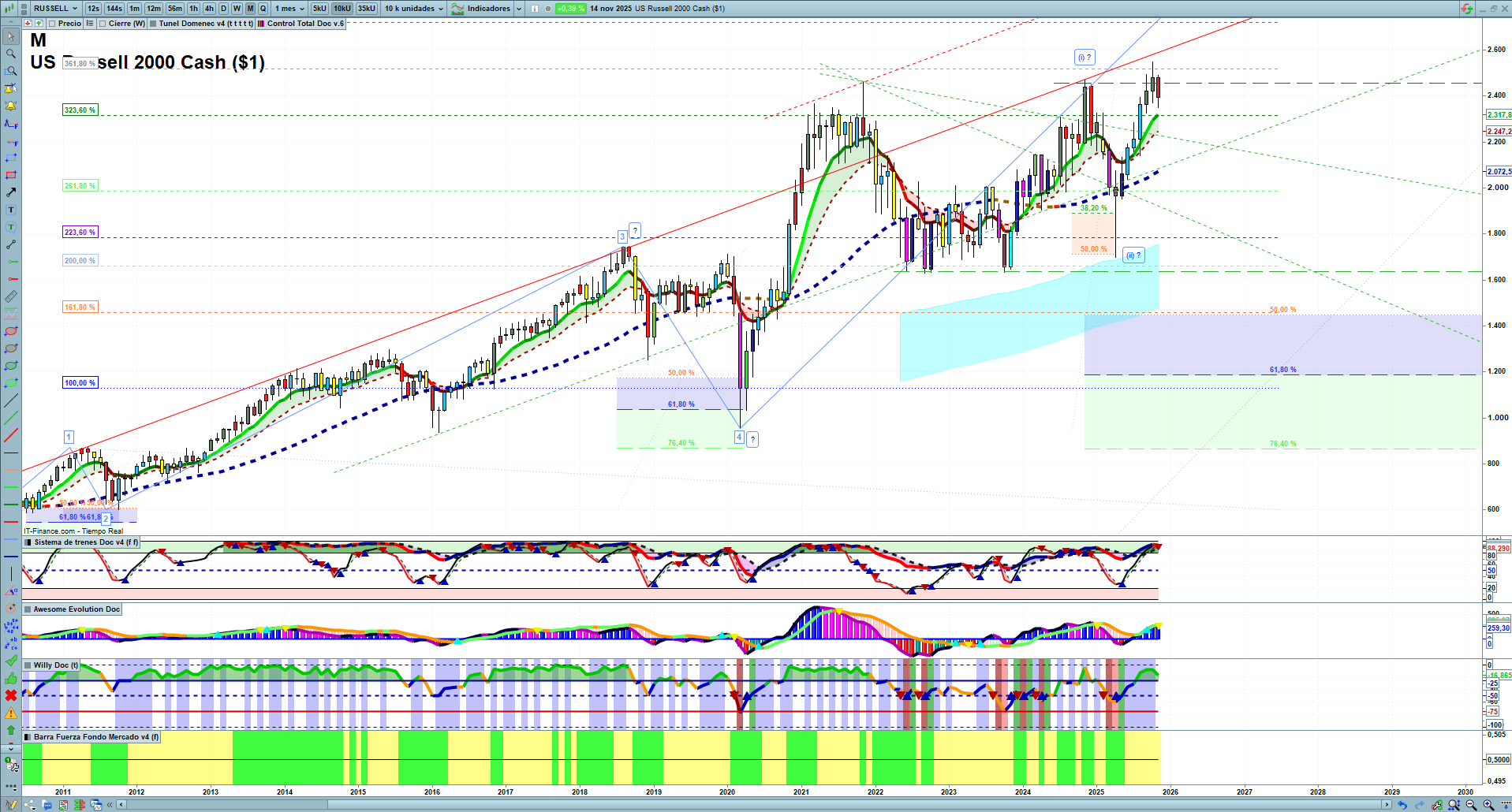Screen dimensions: 1512x812
Task: Switch to the Q quarterly timeframe
Action: tap(263, 9)
